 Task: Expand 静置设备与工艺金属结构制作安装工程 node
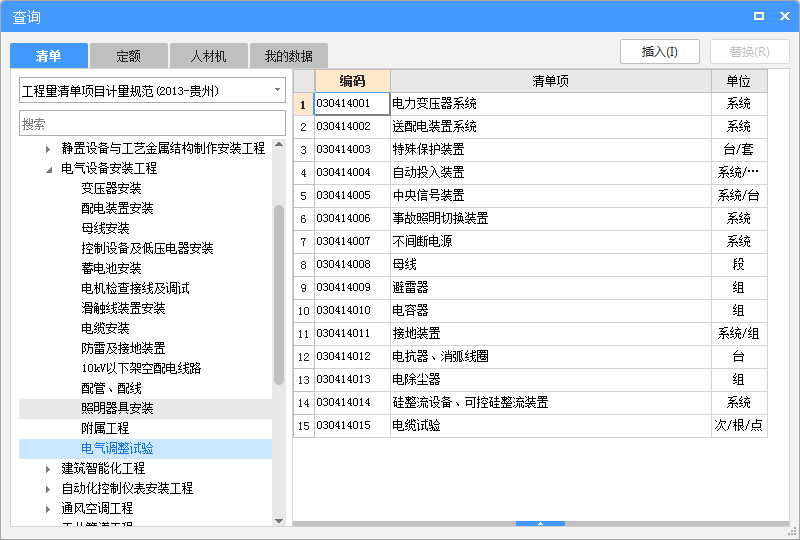point(48,149)
